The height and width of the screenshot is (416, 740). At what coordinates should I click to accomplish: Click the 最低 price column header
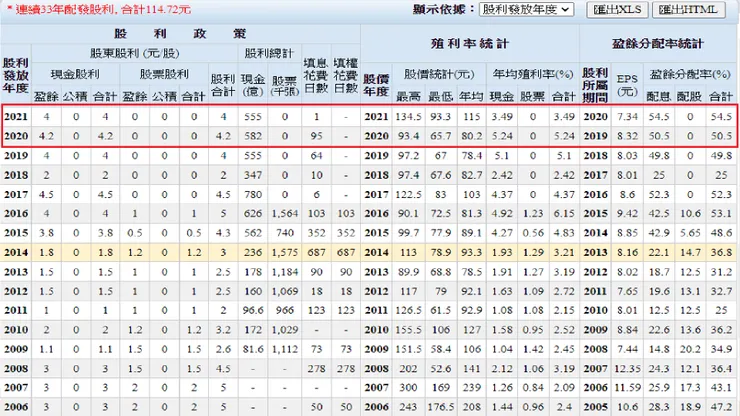pos(440,96)
